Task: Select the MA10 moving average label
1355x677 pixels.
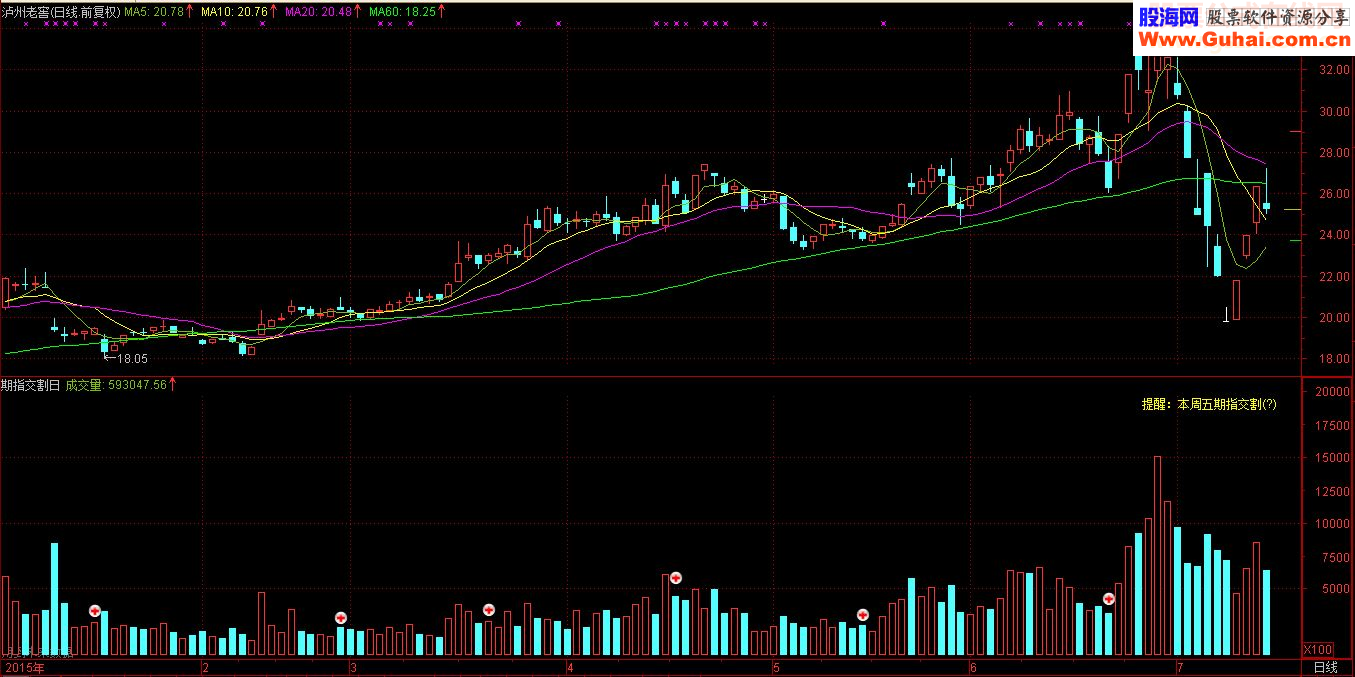Action: click(234, 12)
